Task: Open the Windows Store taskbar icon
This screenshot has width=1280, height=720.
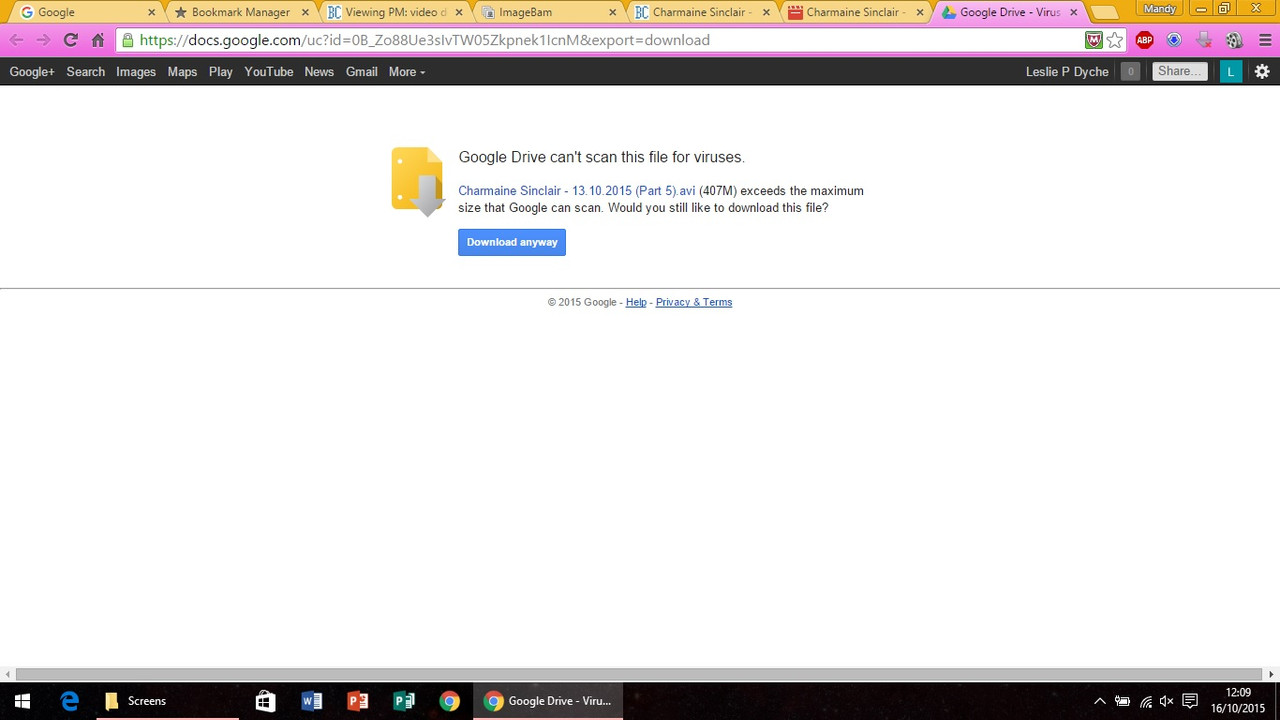Action: [x=265, y=701]
